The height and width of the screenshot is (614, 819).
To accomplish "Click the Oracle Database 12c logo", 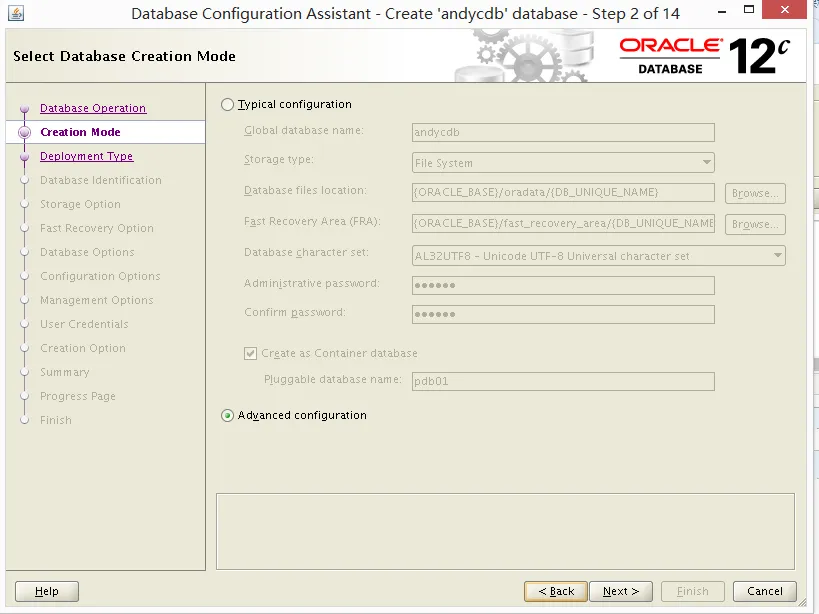I will click(705, 56).
